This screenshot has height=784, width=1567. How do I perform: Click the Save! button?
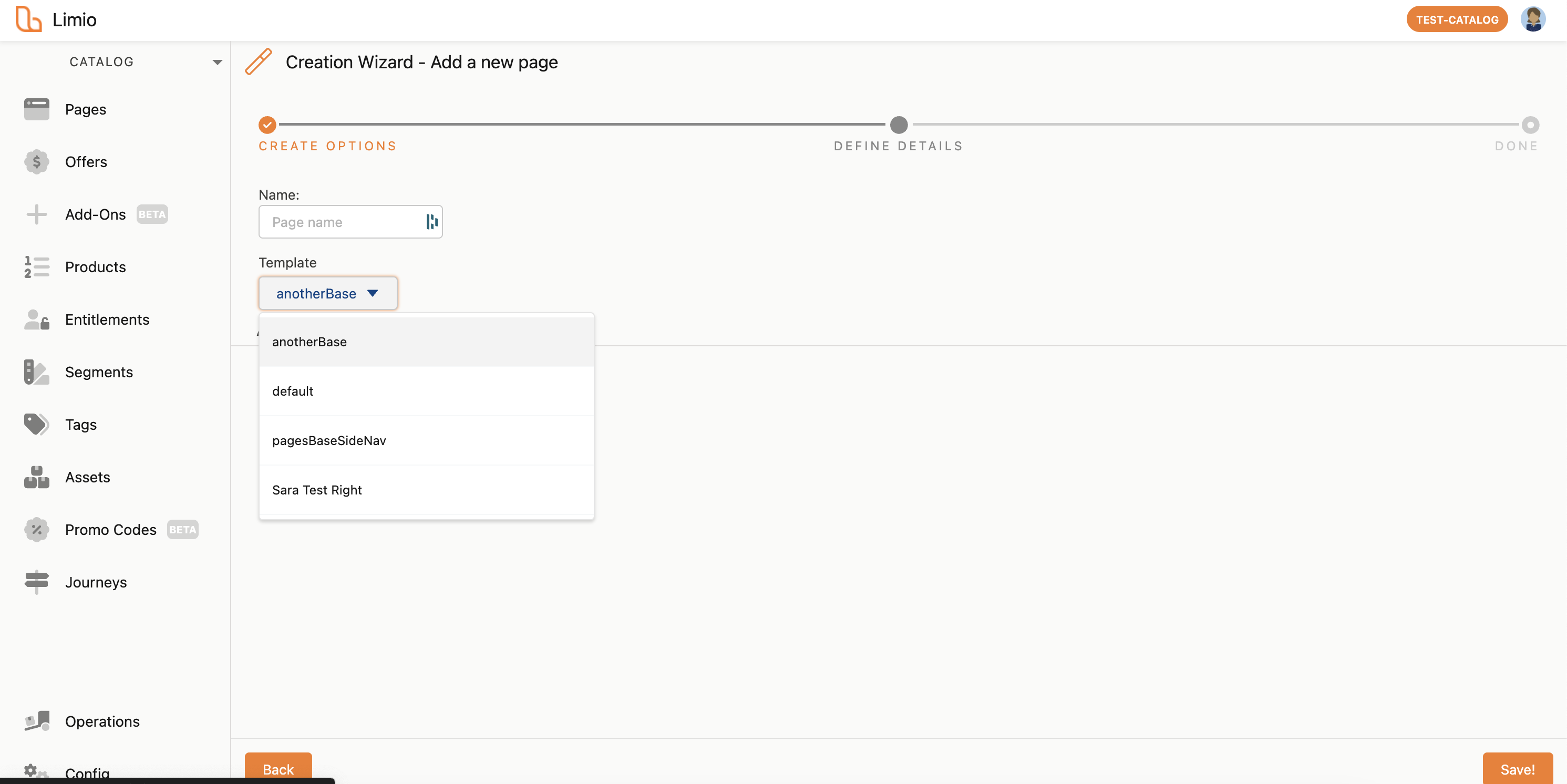[1517, 769]
